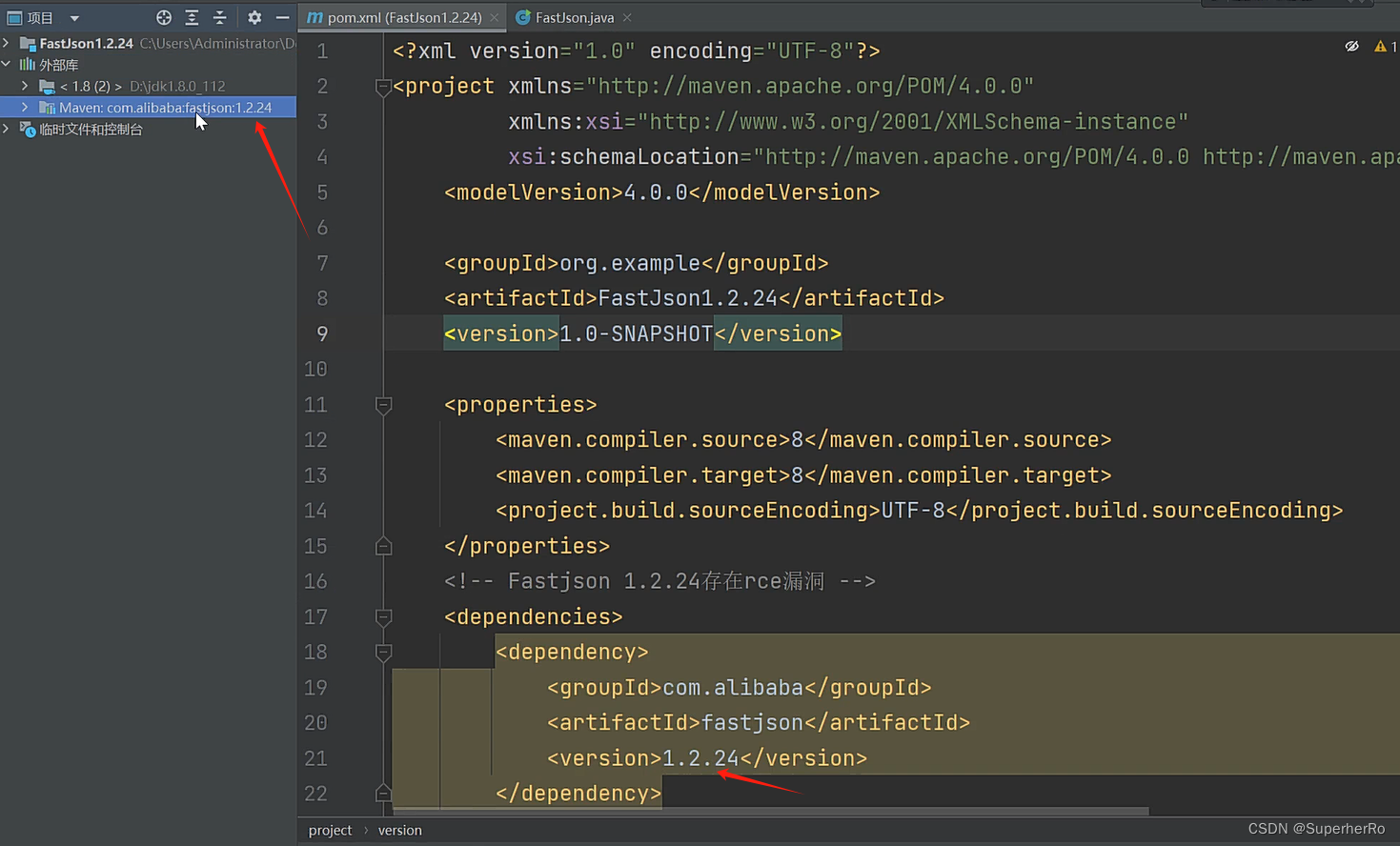This screenshot has height=846, width=1400.
Task: Collapse the 外部库 external libraries node
Action: 7,65
